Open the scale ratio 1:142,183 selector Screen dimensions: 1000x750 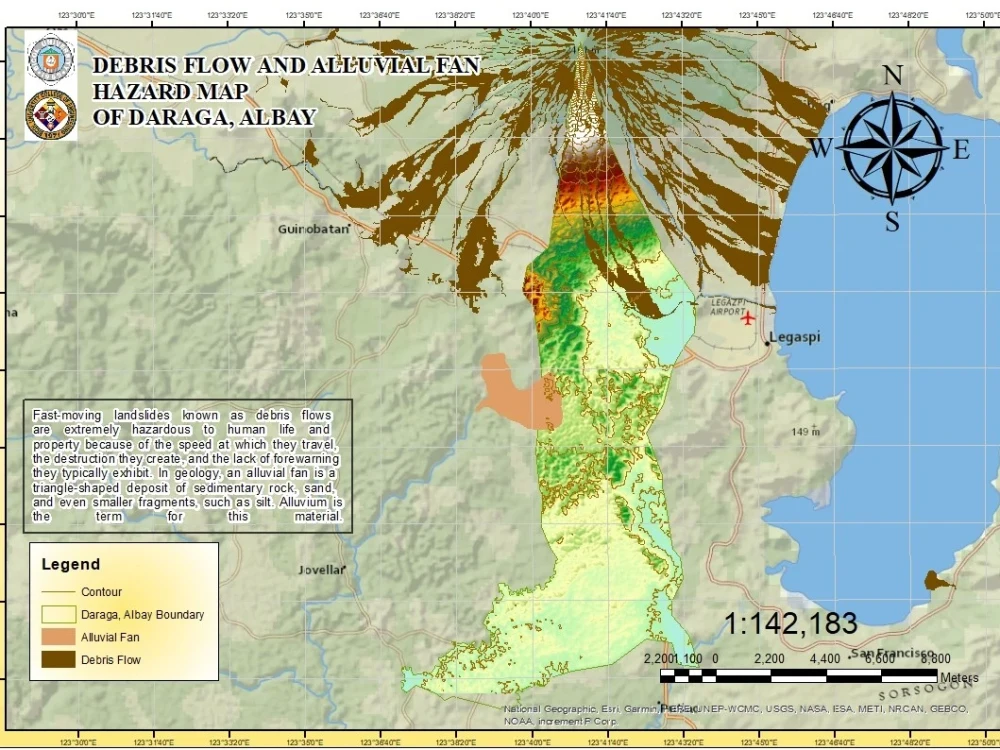[x=791, y=623]
